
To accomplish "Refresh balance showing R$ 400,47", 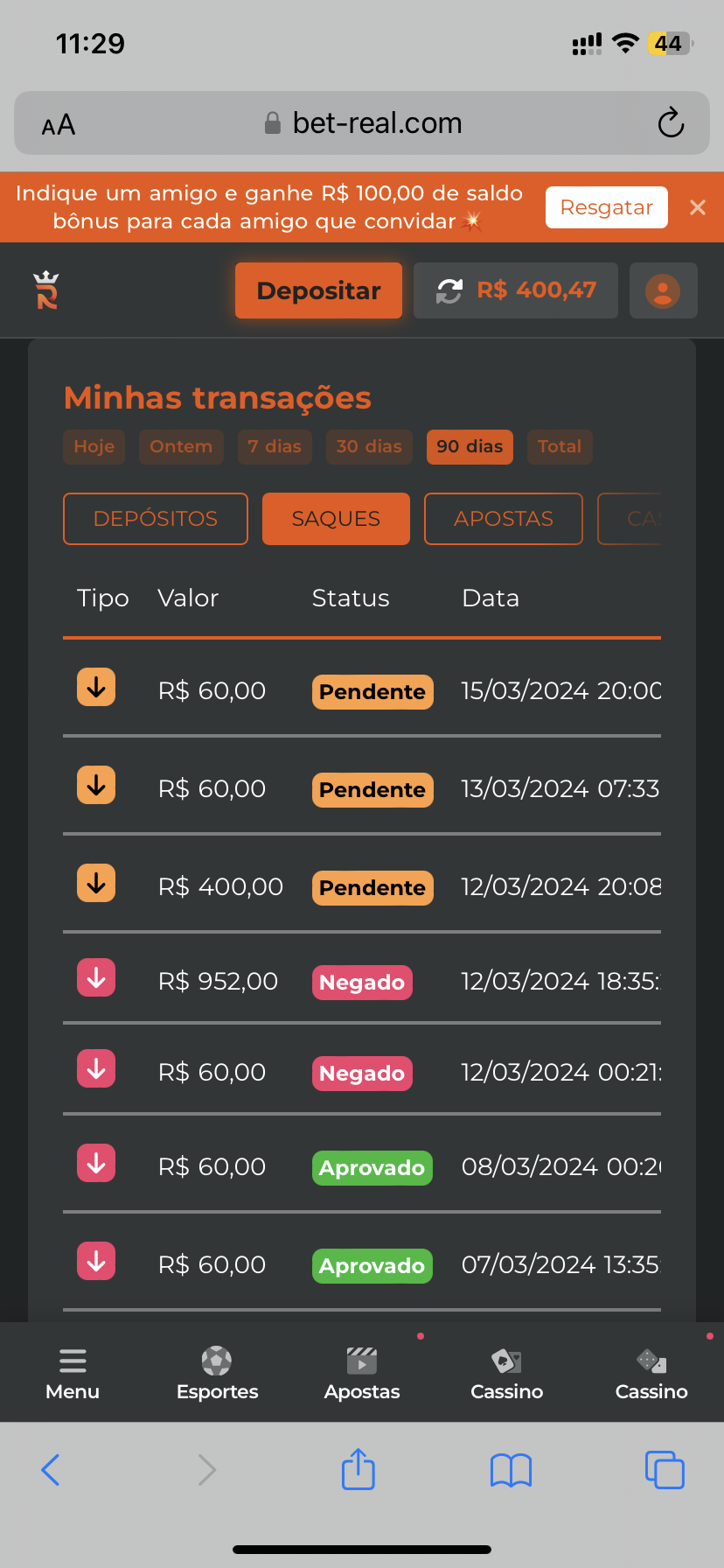I will (449, 290).
